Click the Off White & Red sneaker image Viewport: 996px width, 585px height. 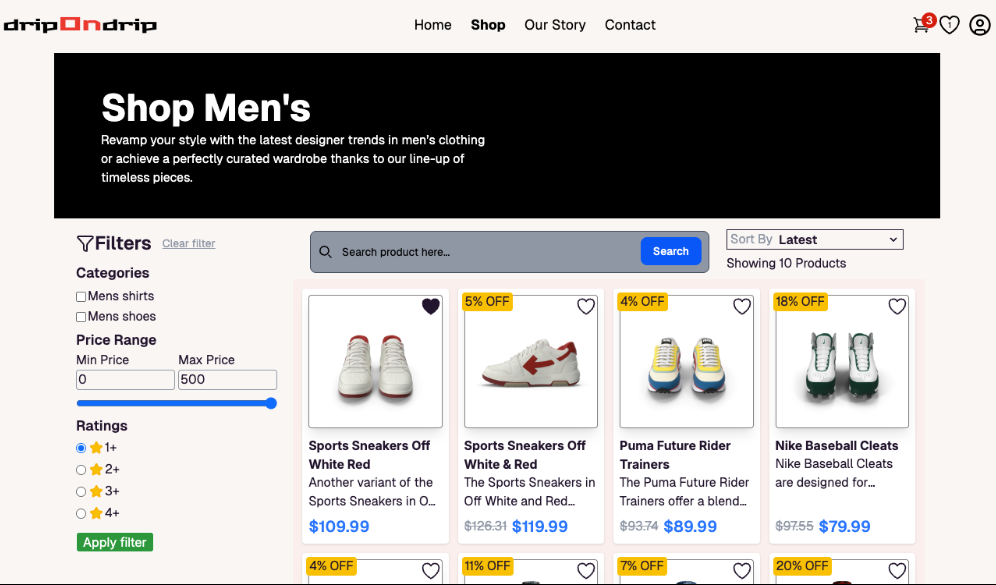[x=531, y=361]
